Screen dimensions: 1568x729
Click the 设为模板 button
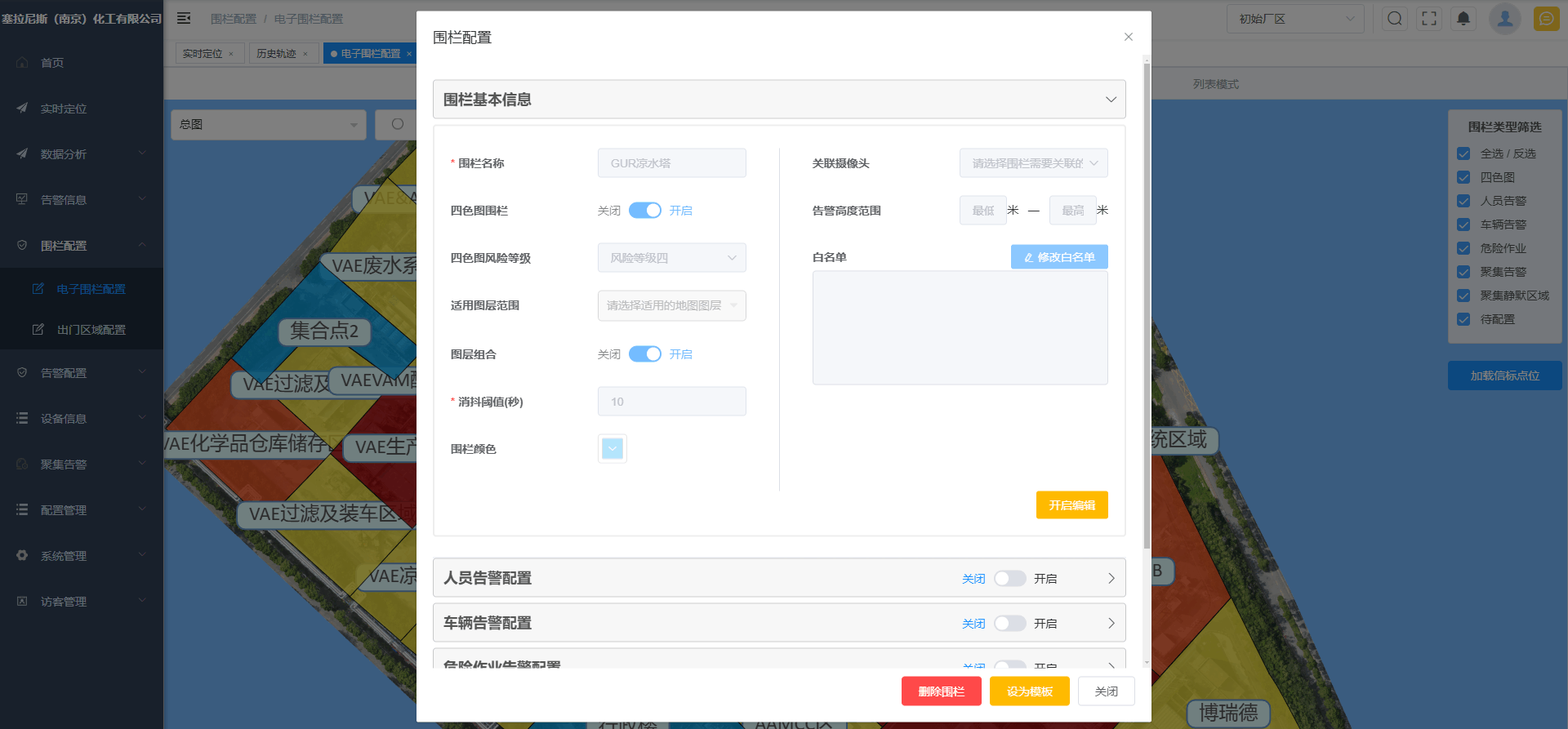1030,691
